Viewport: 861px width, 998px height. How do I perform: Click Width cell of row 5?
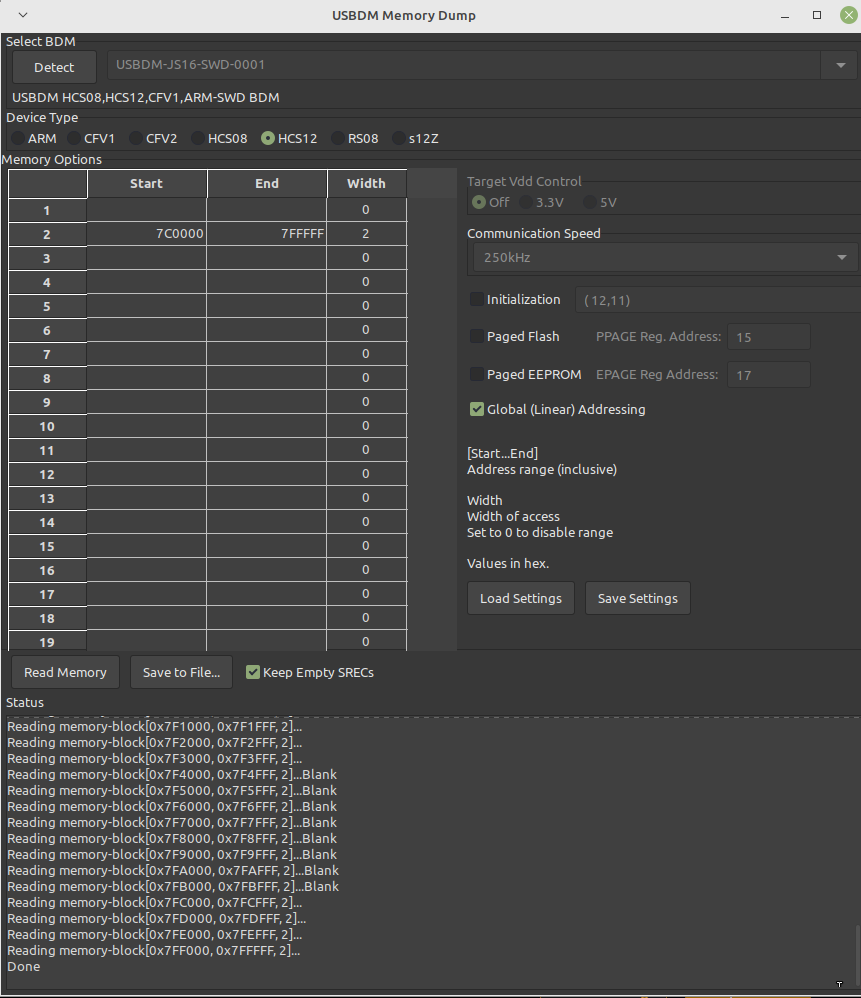pos(366,306)
